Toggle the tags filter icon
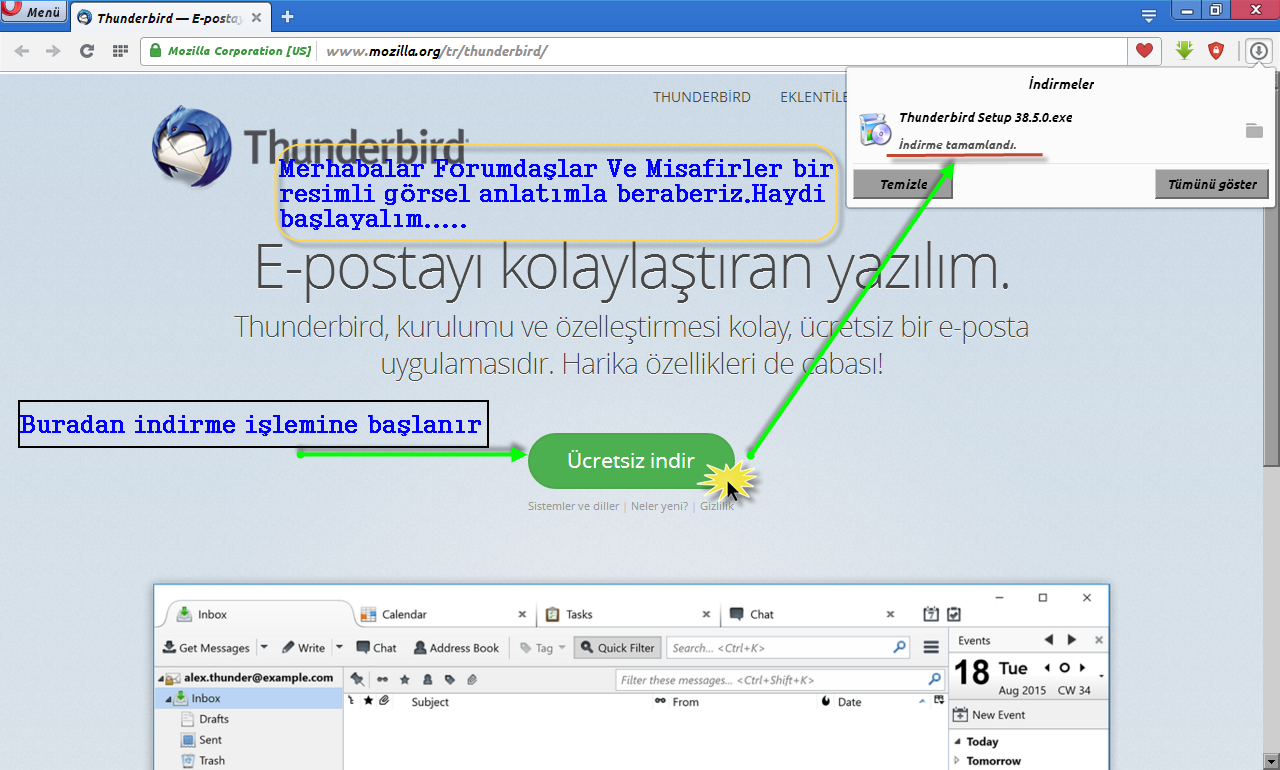This screenshot has width=1280, height=770. coord(450,680)
